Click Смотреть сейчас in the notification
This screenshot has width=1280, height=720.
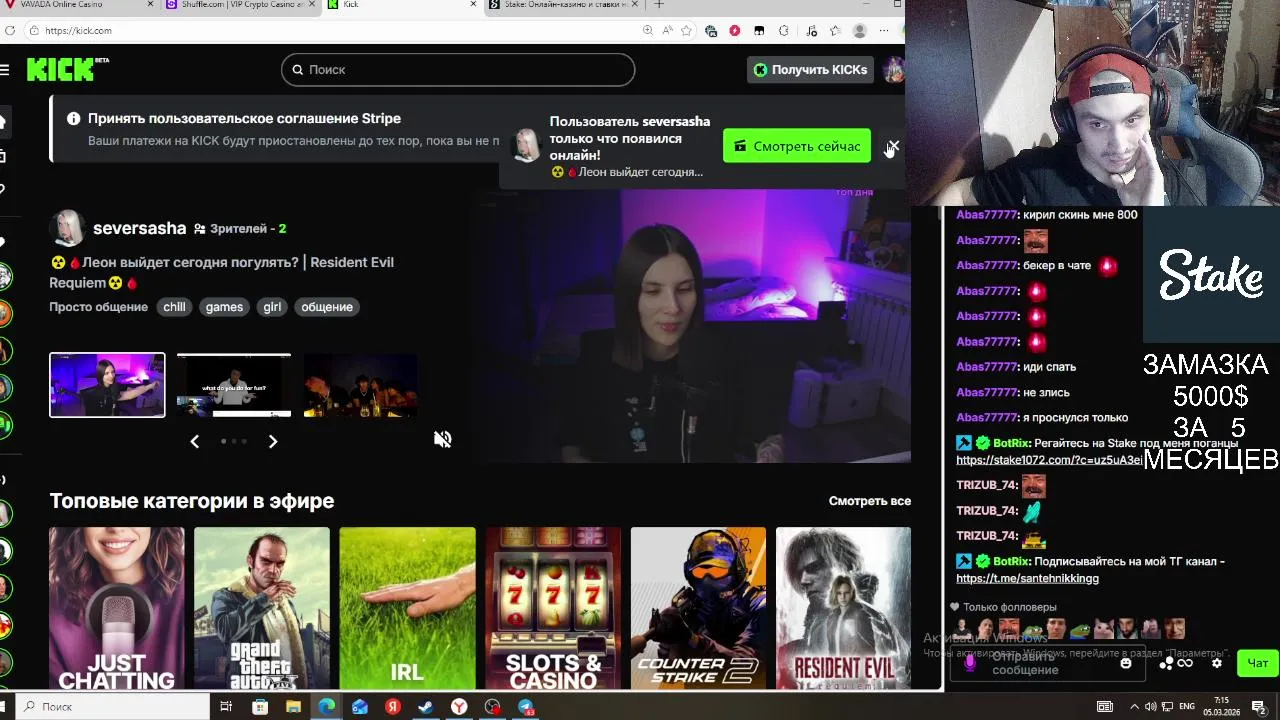click(797, 146)
